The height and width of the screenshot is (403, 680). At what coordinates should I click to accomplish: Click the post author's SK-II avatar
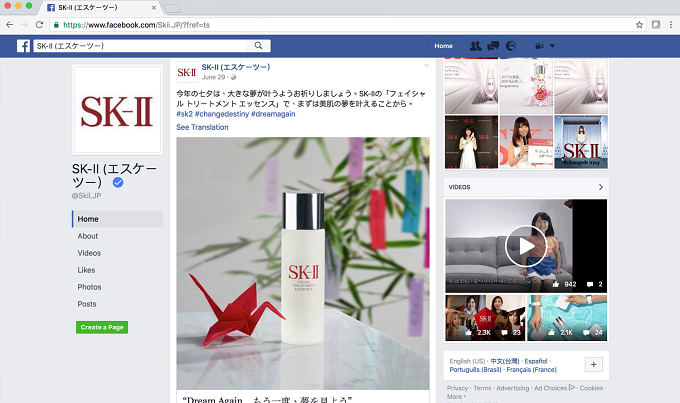(187, 72)
